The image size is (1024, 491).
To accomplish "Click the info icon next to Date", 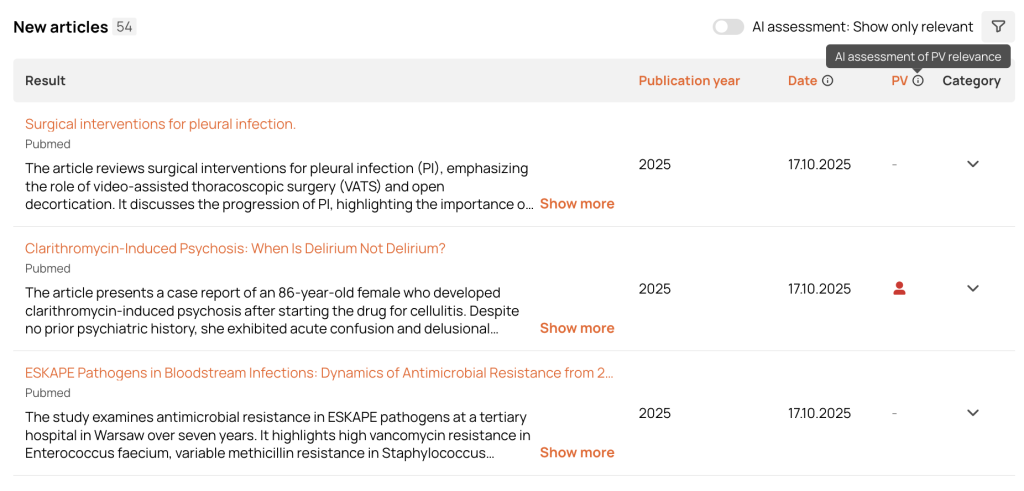I will [x=827, y=81].
